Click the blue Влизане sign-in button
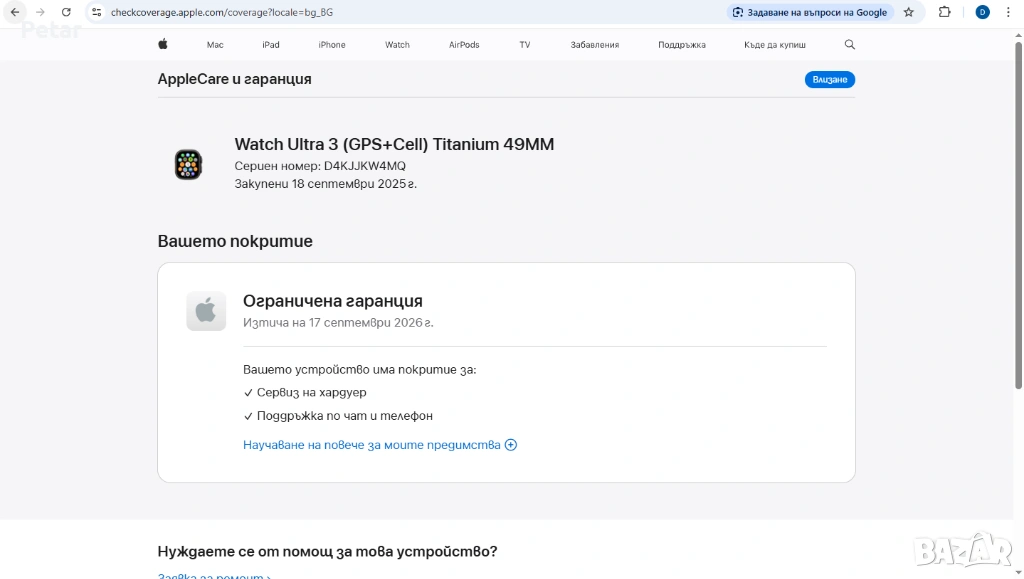The width and height of the screenshot is (1024, 579). pyautogui.click(x=829, y=80)
